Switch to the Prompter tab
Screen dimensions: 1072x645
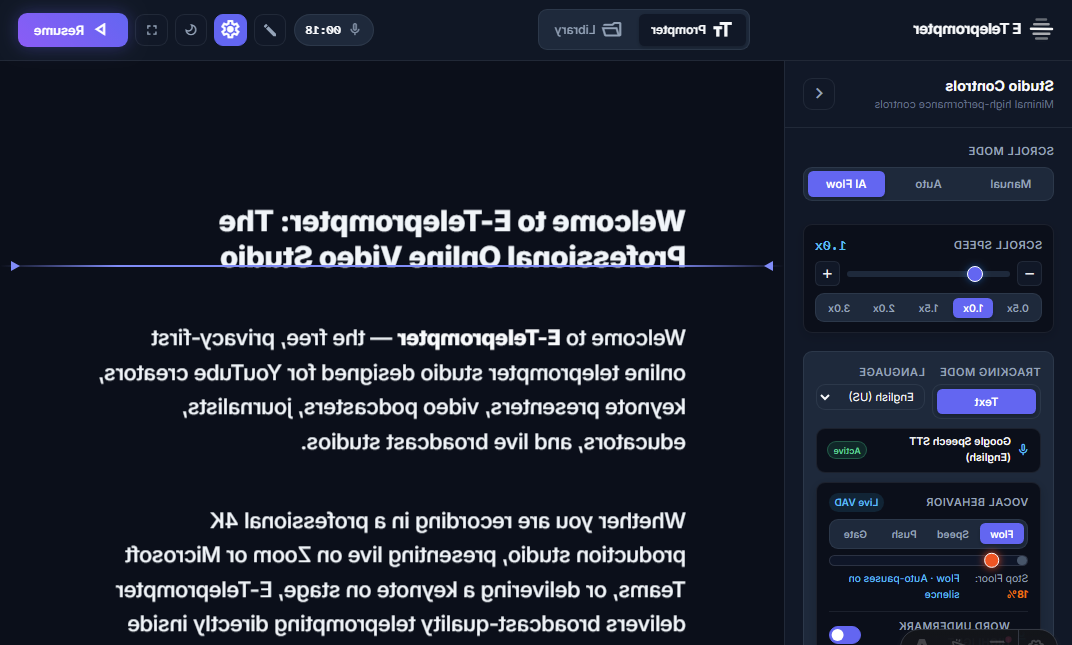point(691,30)
